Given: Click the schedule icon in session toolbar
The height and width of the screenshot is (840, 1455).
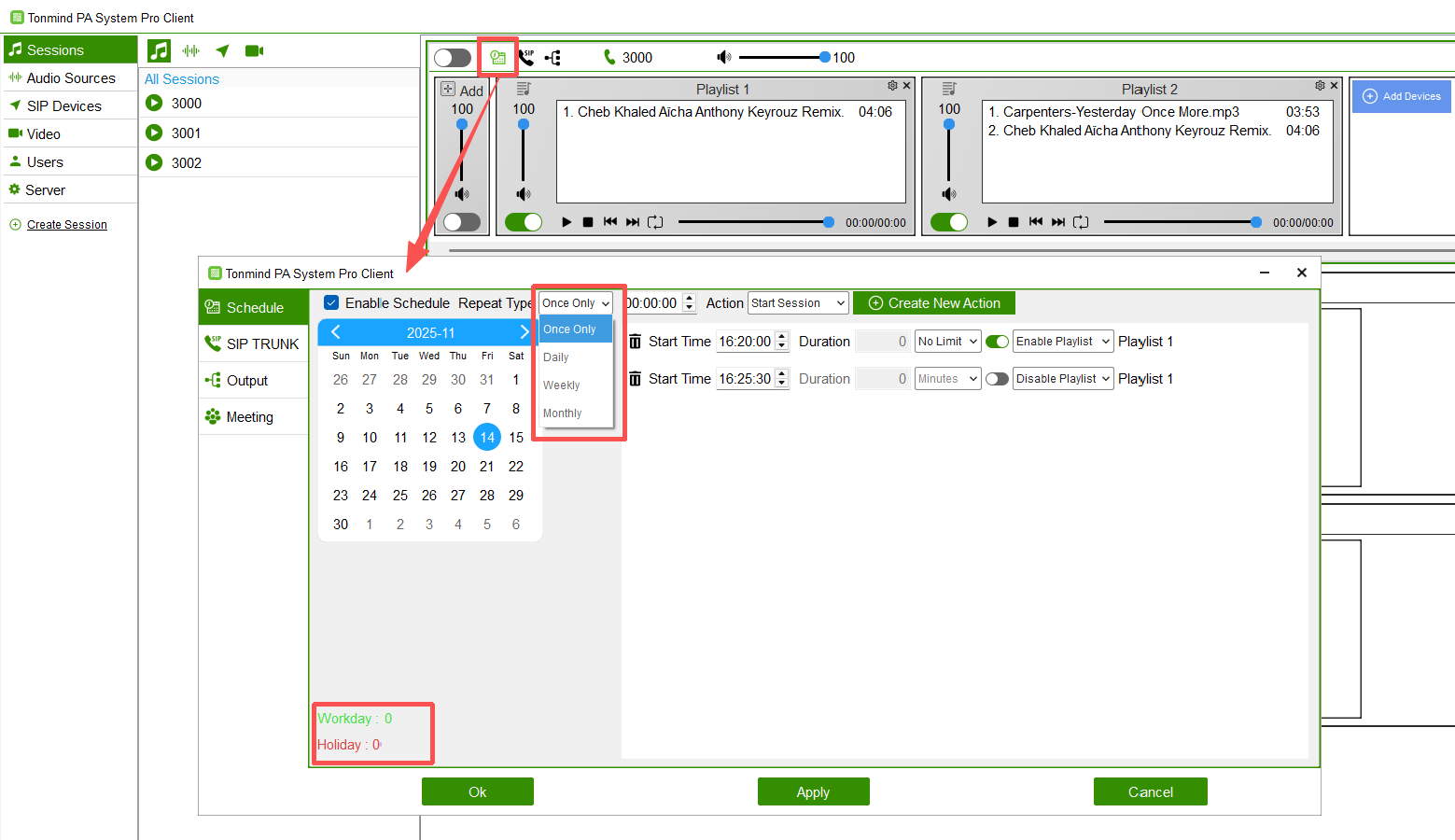Looking at the screenshot, I should (497, 58).
